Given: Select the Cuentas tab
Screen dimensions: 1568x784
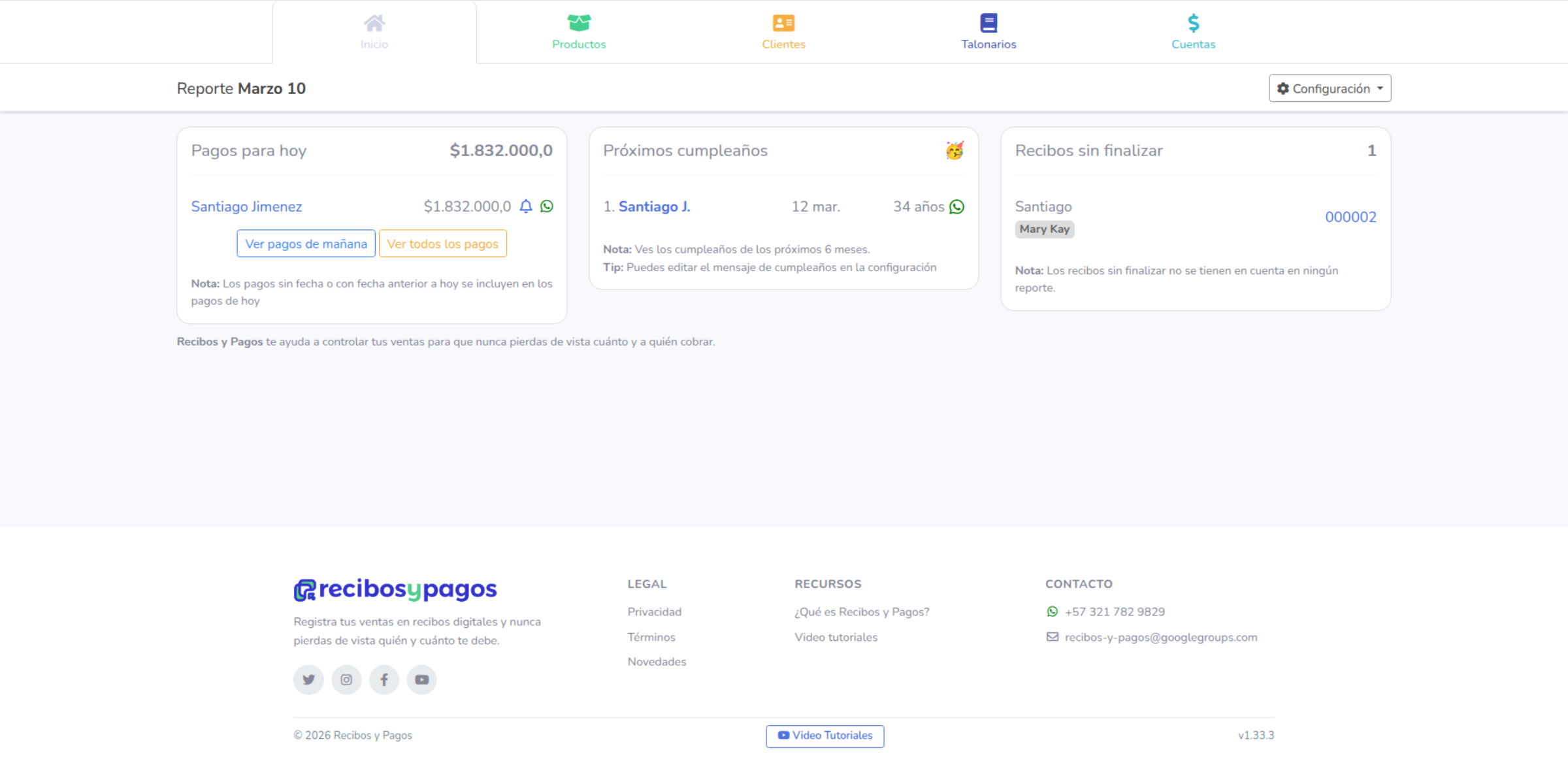Looking at the screenshot, I should click(x=1193, y=31).
